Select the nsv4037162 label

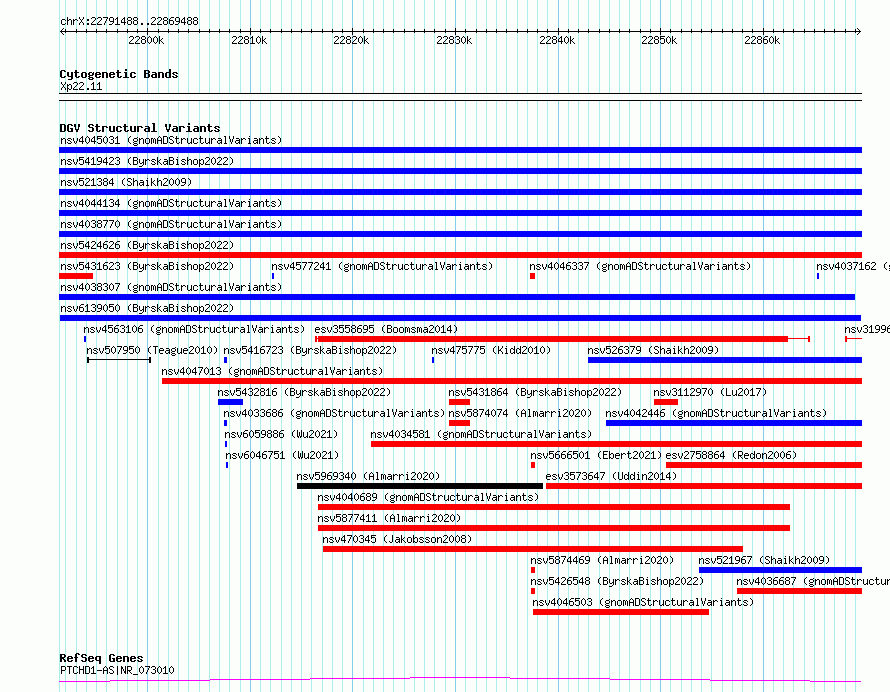pyautogui.click(x=853, y=266)
